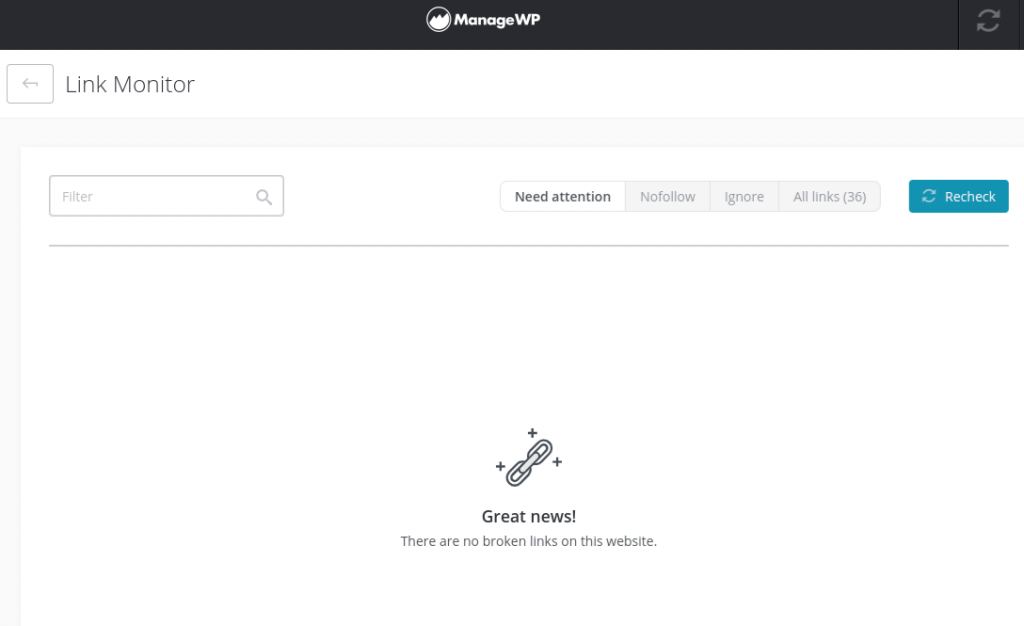Click the chain link illustration icon
Viewport: 1024px width, 626px height.
pos(529,462)
